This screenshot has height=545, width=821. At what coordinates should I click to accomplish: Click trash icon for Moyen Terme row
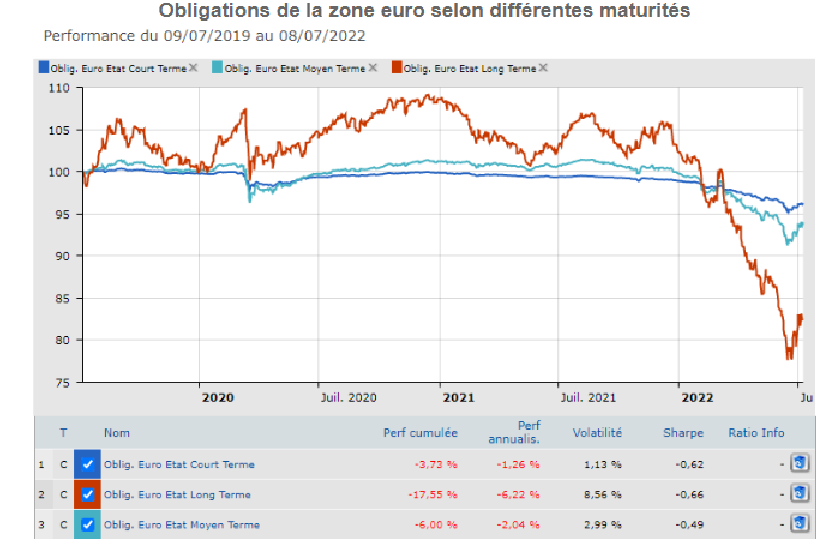pyautogui.click(x=799, y=524)
